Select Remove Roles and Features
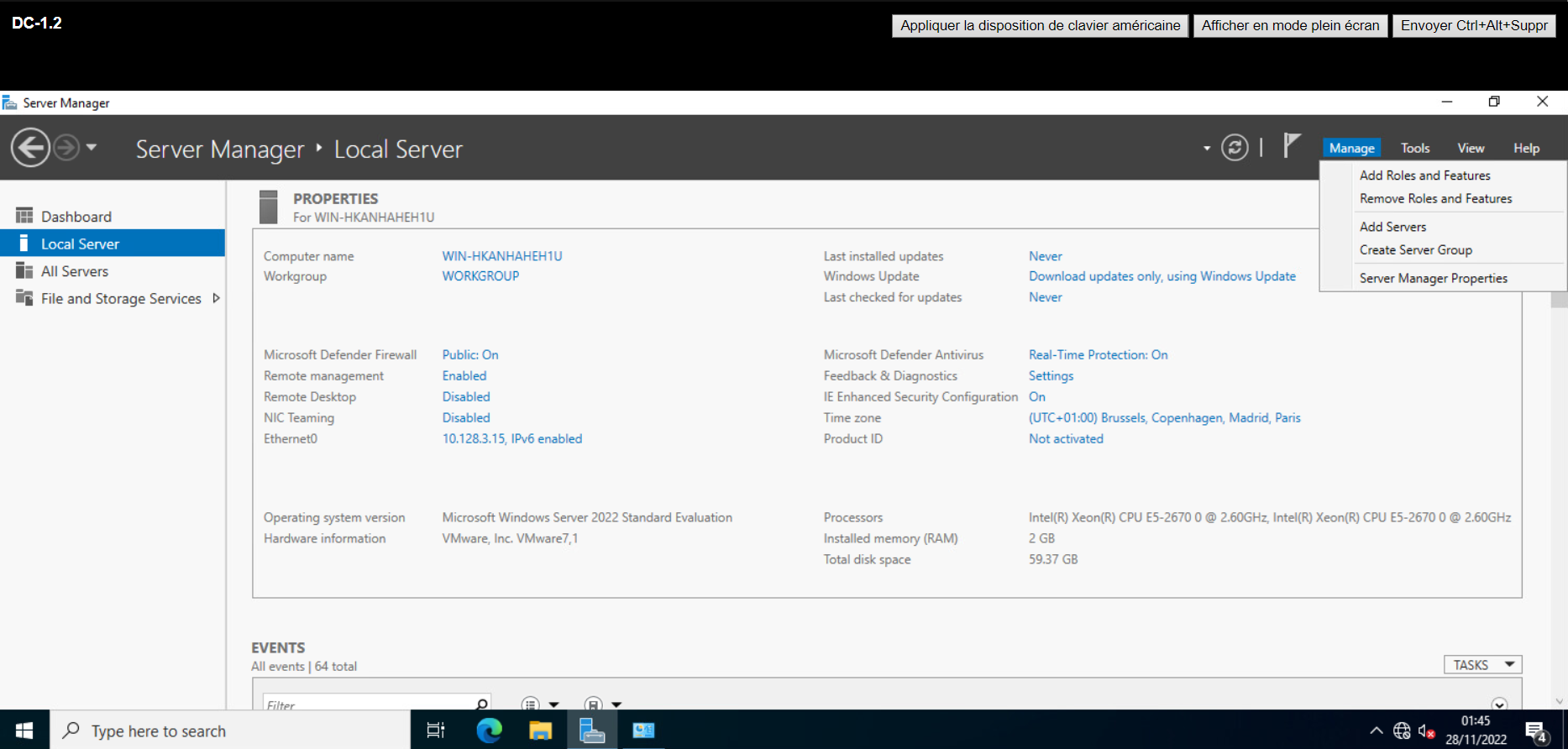The image size is (1568, 749). [x=1436, y=199]
